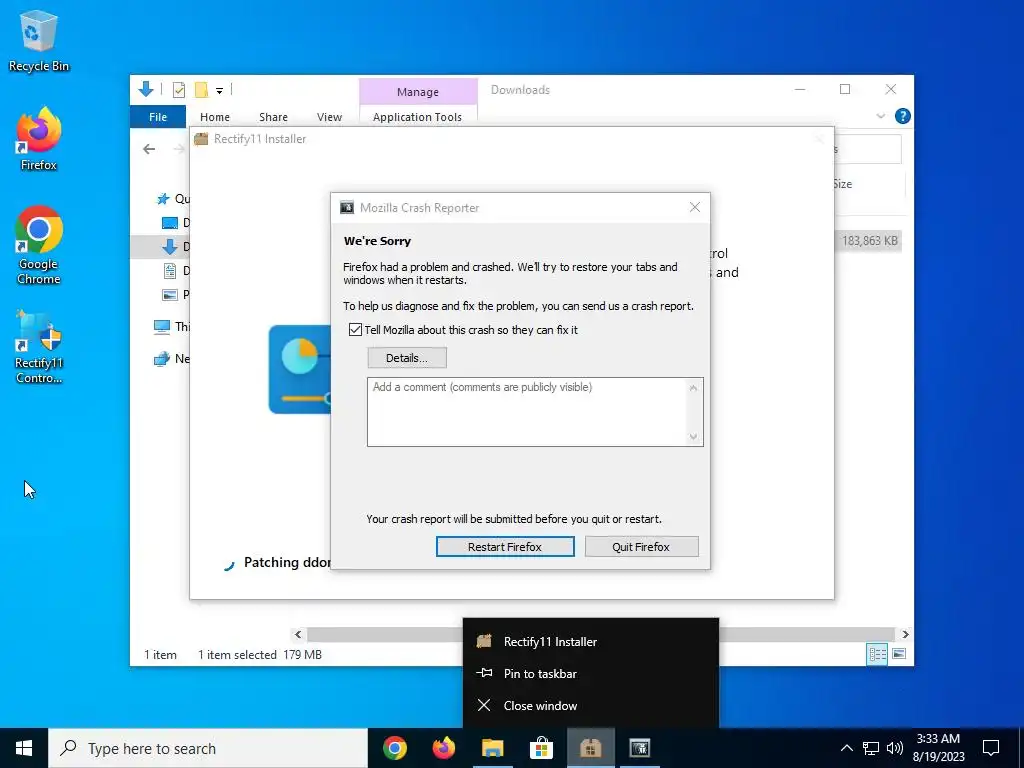
Task: Click the Explorer horizontal scrollbar left arrow
Action: [x=298, y=634]
